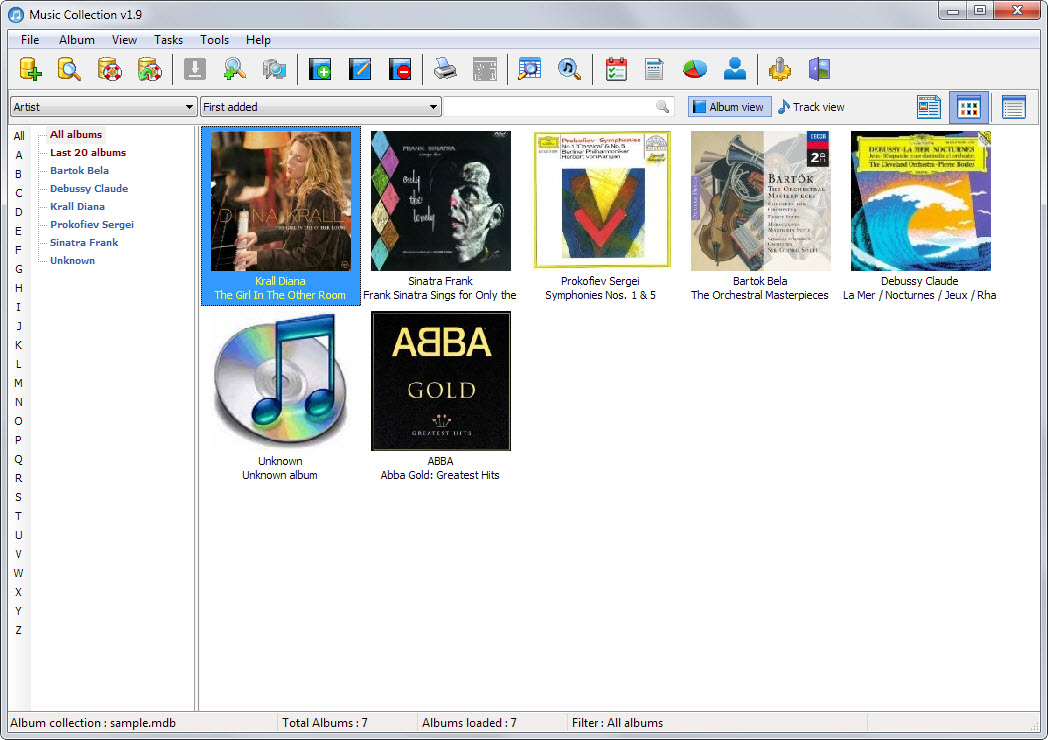Click the open database magnifier icon
The height and width of the screenshot is (740, 1048).
[x=70, y=69]
